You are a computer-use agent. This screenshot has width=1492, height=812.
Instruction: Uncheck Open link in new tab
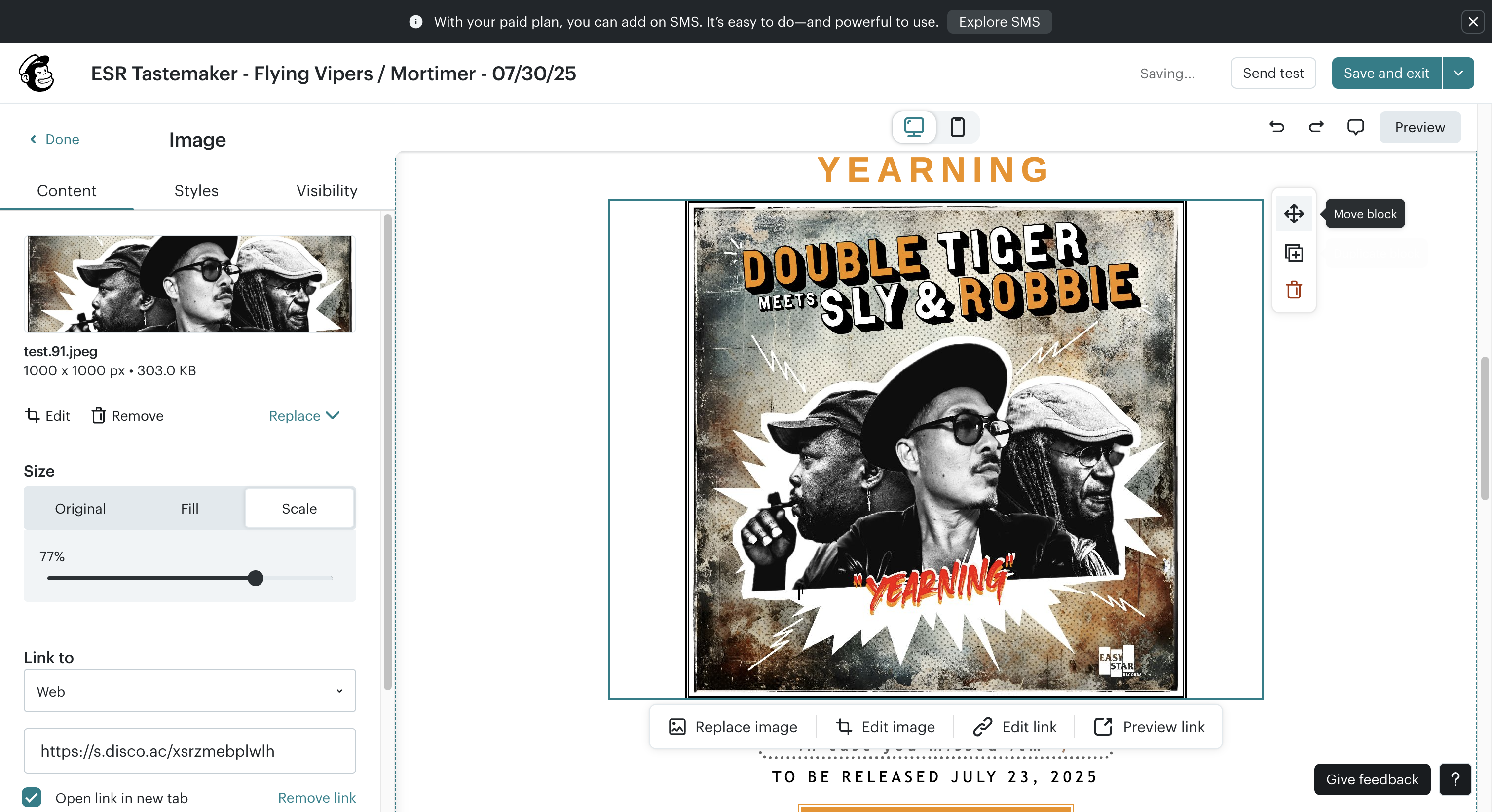point(32,798)
